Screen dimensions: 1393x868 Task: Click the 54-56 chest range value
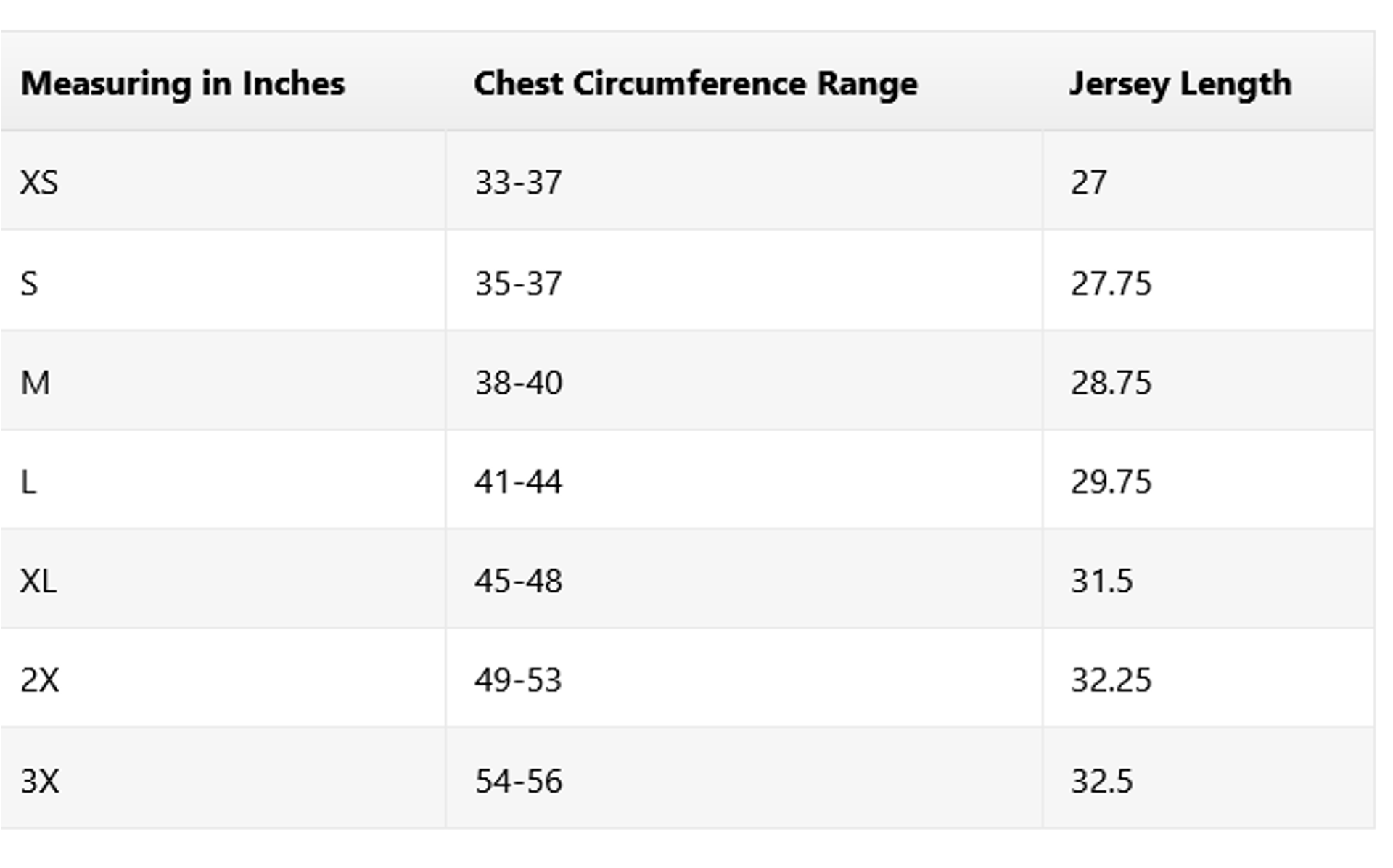pyautogui.click(x=519, y=781)
